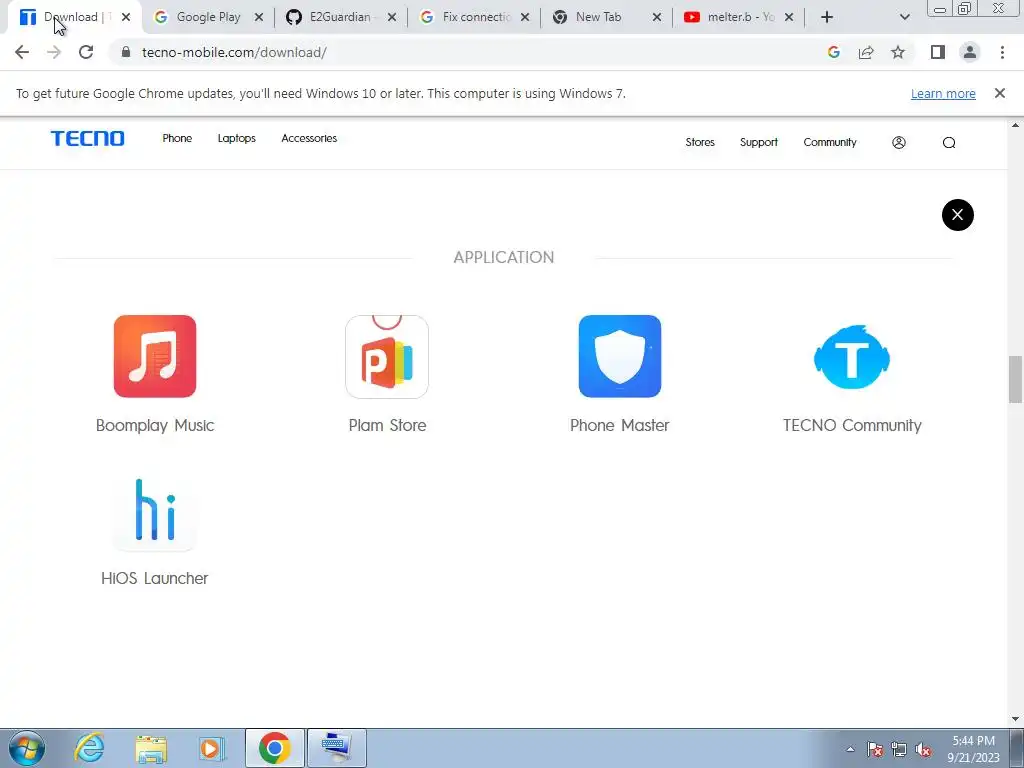This screenshot has width=1024, height=768.
Task: Reload the page
Action: click(x=86, y=52)
